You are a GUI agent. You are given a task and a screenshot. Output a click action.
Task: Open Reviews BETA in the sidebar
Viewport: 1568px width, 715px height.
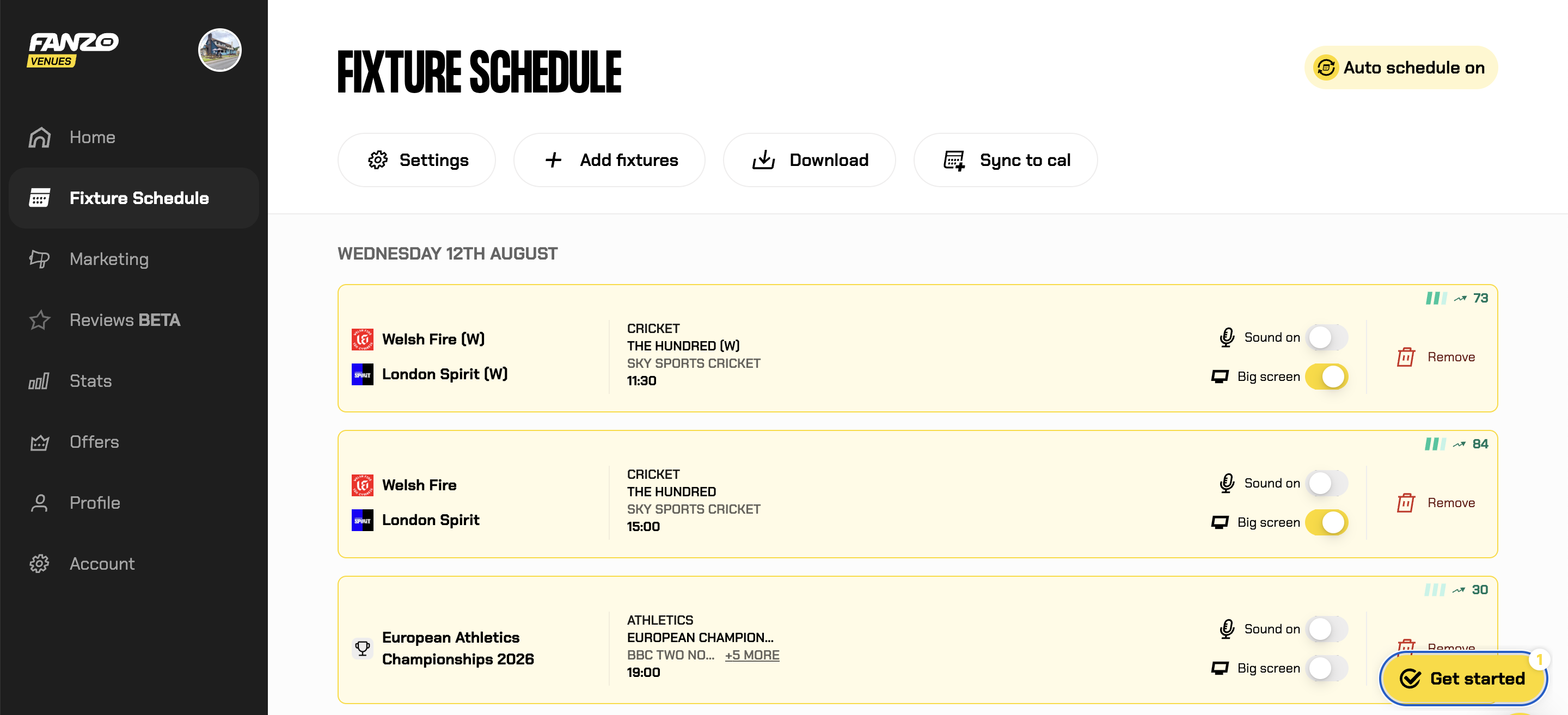[x=134, y=319]
